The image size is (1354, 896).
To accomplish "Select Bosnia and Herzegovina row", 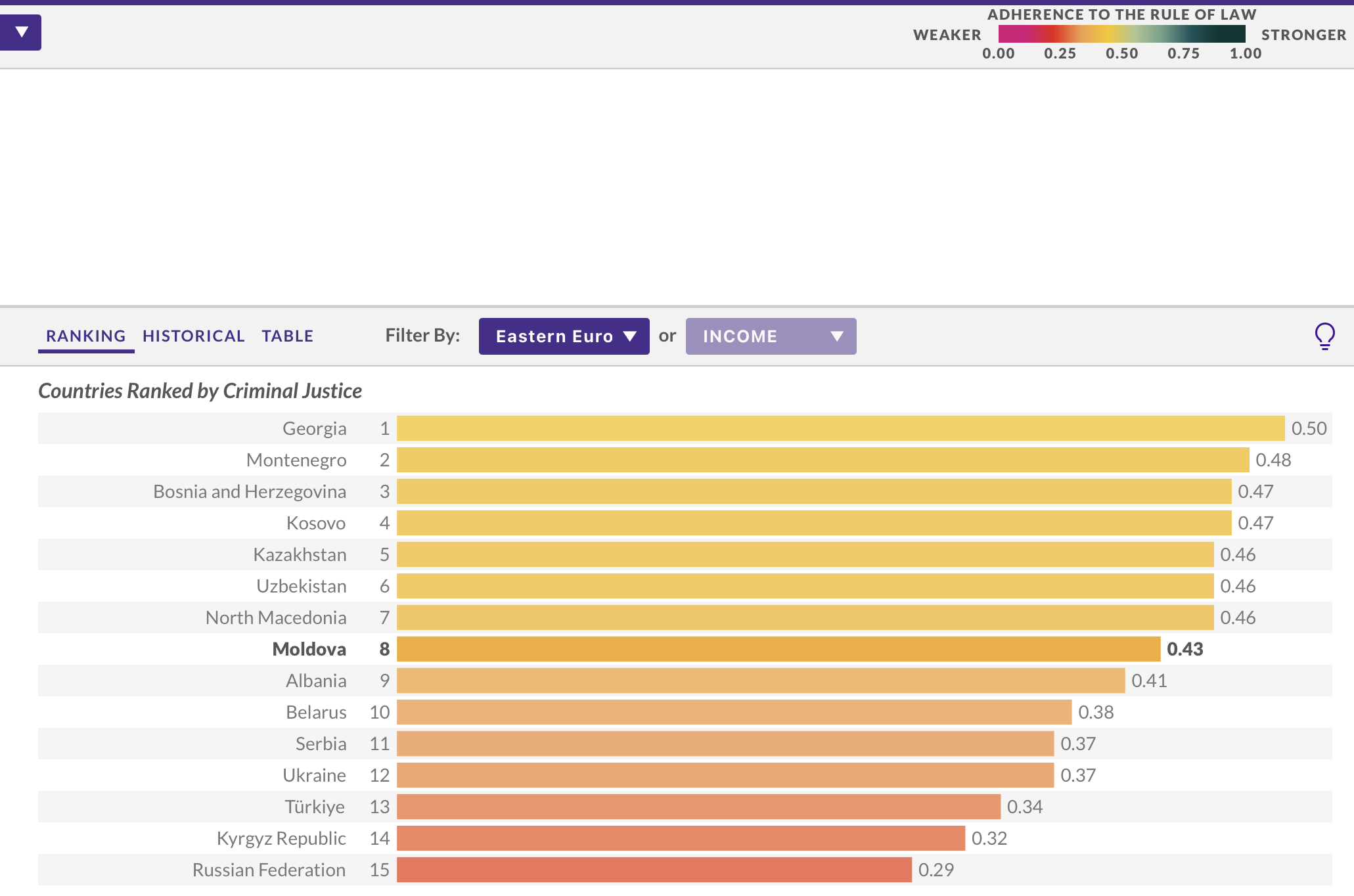I will tap(250, 491).
